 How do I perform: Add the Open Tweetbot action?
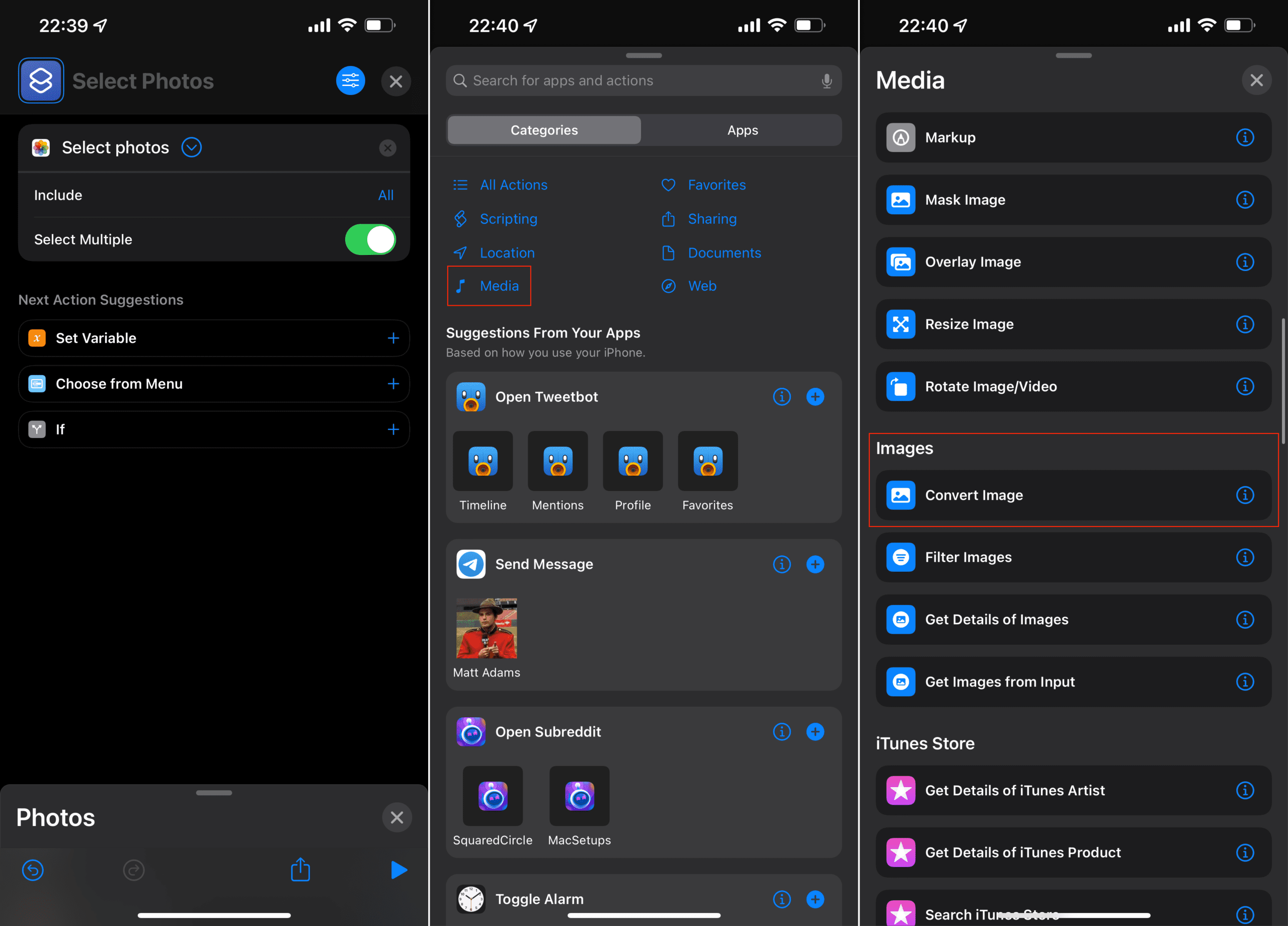click(x=815, y=396)
